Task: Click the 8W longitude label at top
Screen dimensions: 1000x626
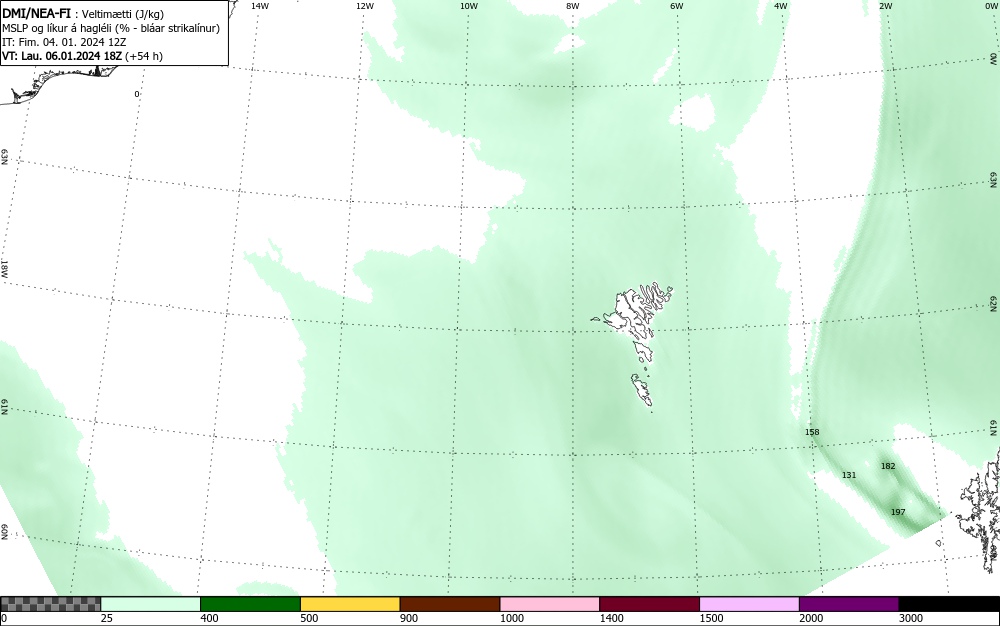Action: coord(573,6)
